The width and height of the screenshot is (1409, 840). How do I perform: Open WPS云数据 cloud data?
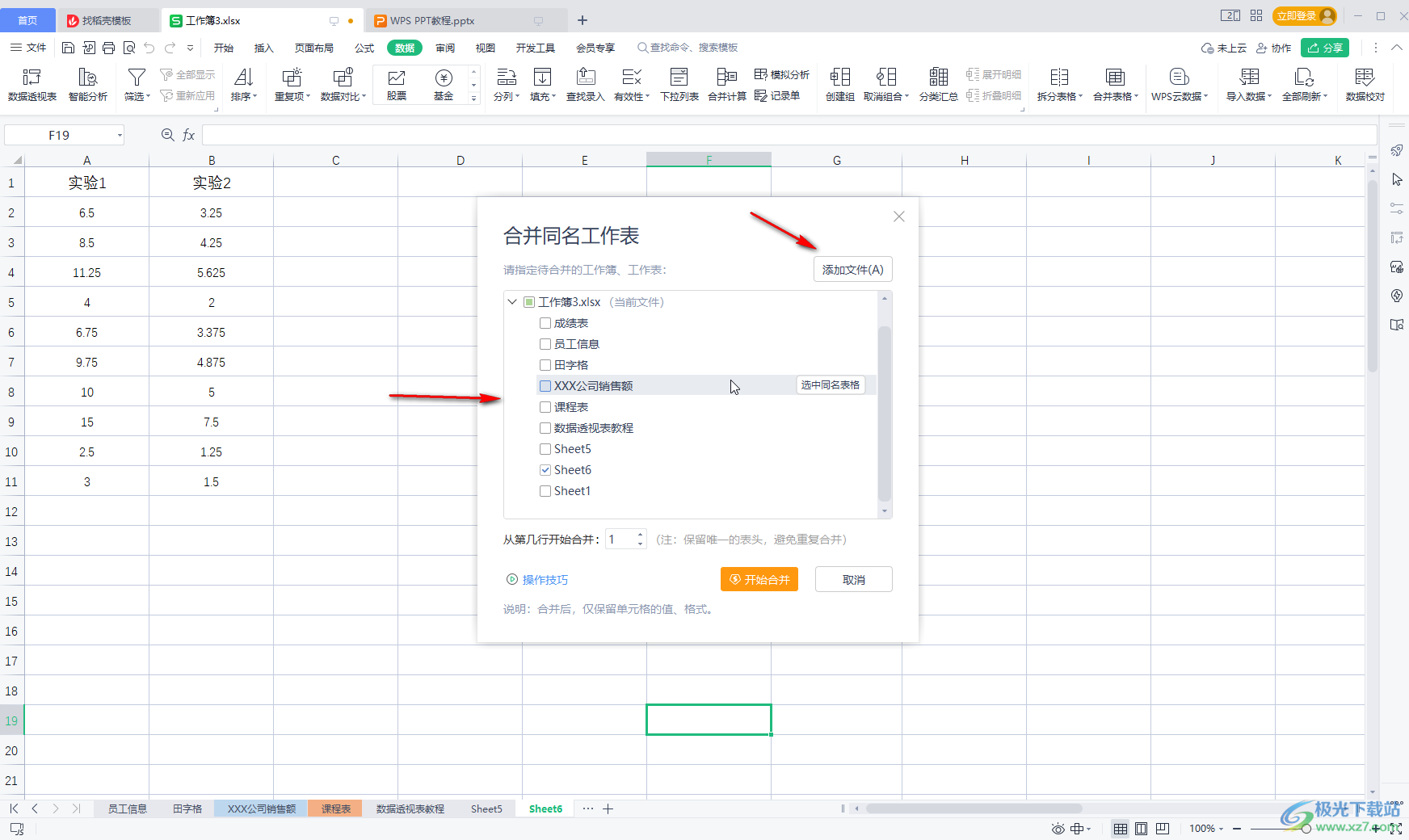coord(1180,85)
